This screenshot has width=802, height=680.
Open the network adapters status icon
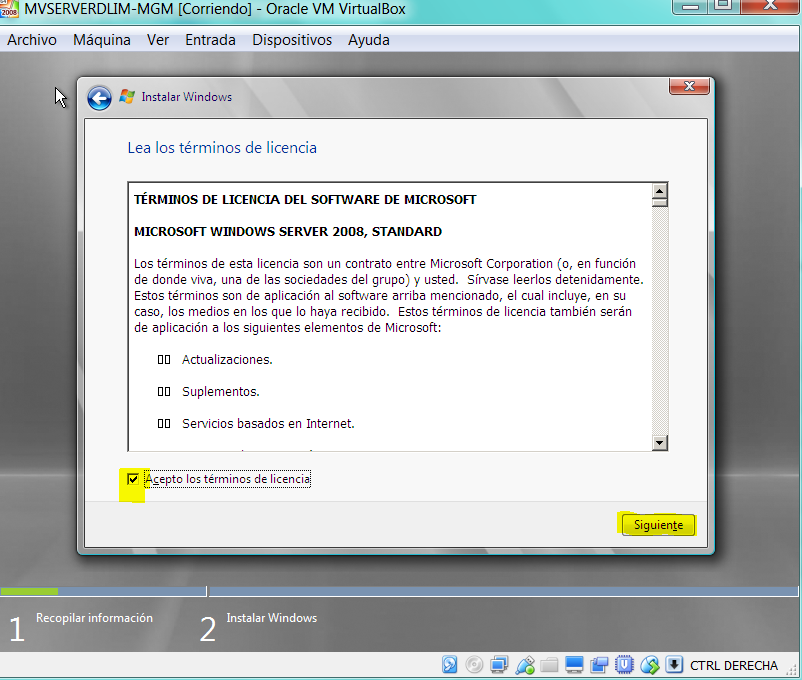499,664
